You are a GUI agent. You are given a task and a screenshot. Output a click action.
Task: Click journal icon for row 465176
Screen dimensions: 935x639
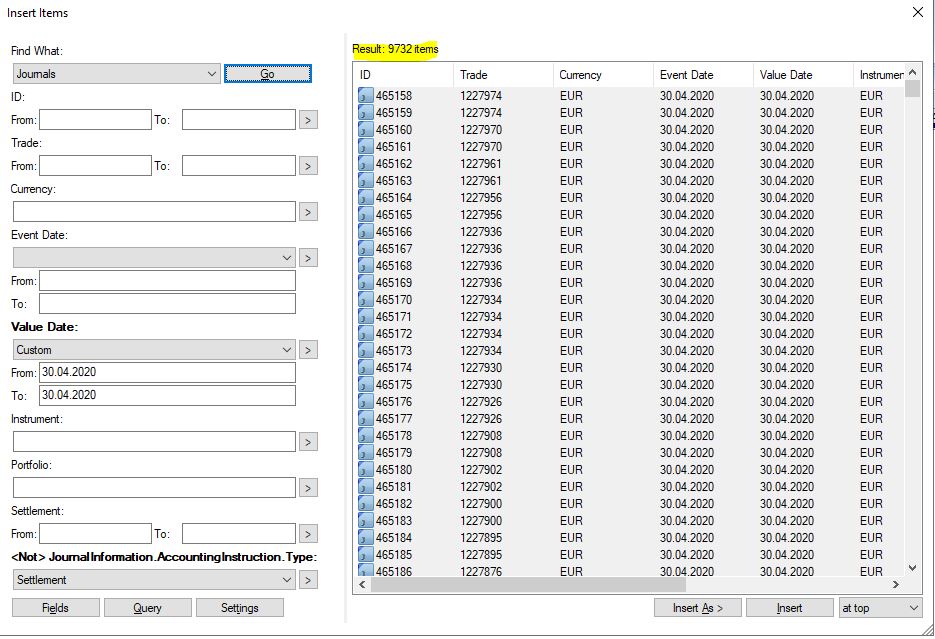coord(366,401)
